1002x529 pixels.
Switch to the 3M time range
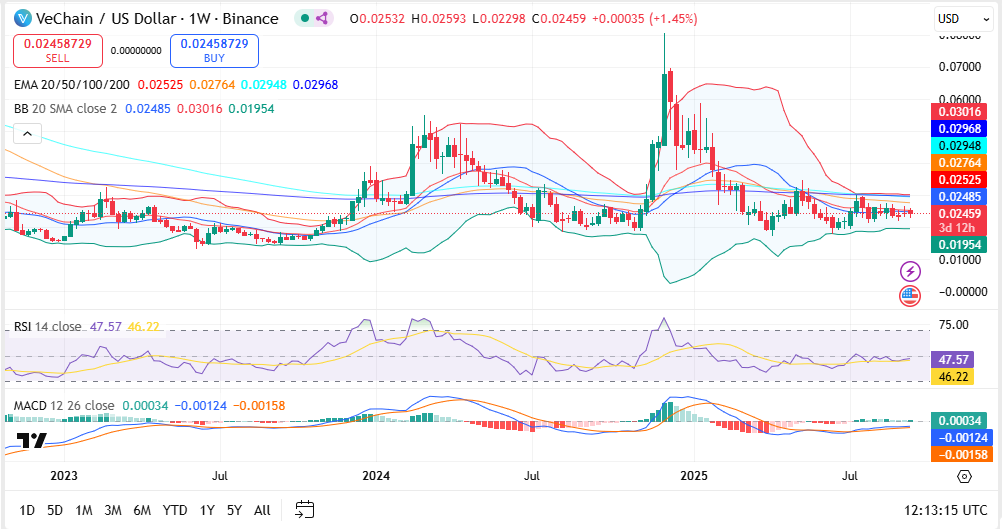pos(113,510)
